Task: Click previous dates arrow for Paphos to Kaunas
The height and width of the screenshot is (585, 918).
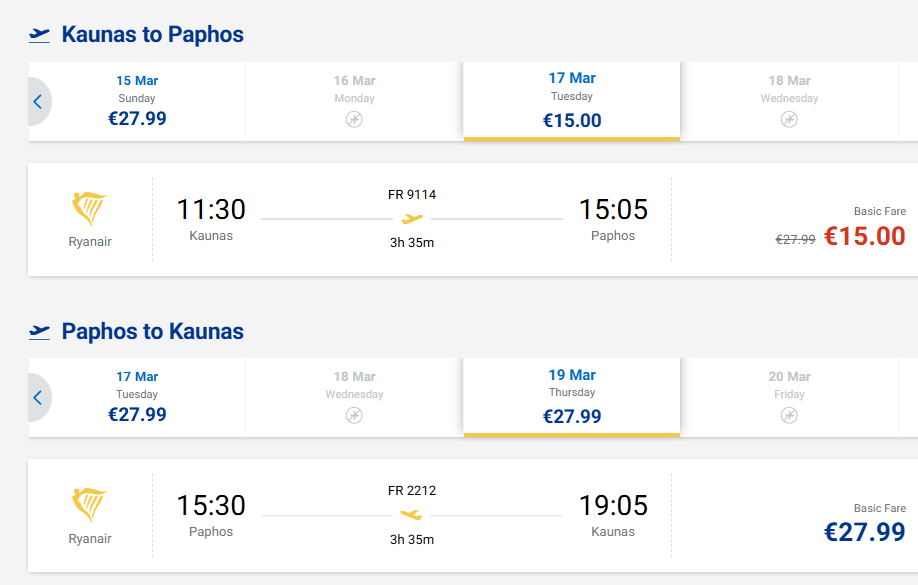Action: (38, 397)
